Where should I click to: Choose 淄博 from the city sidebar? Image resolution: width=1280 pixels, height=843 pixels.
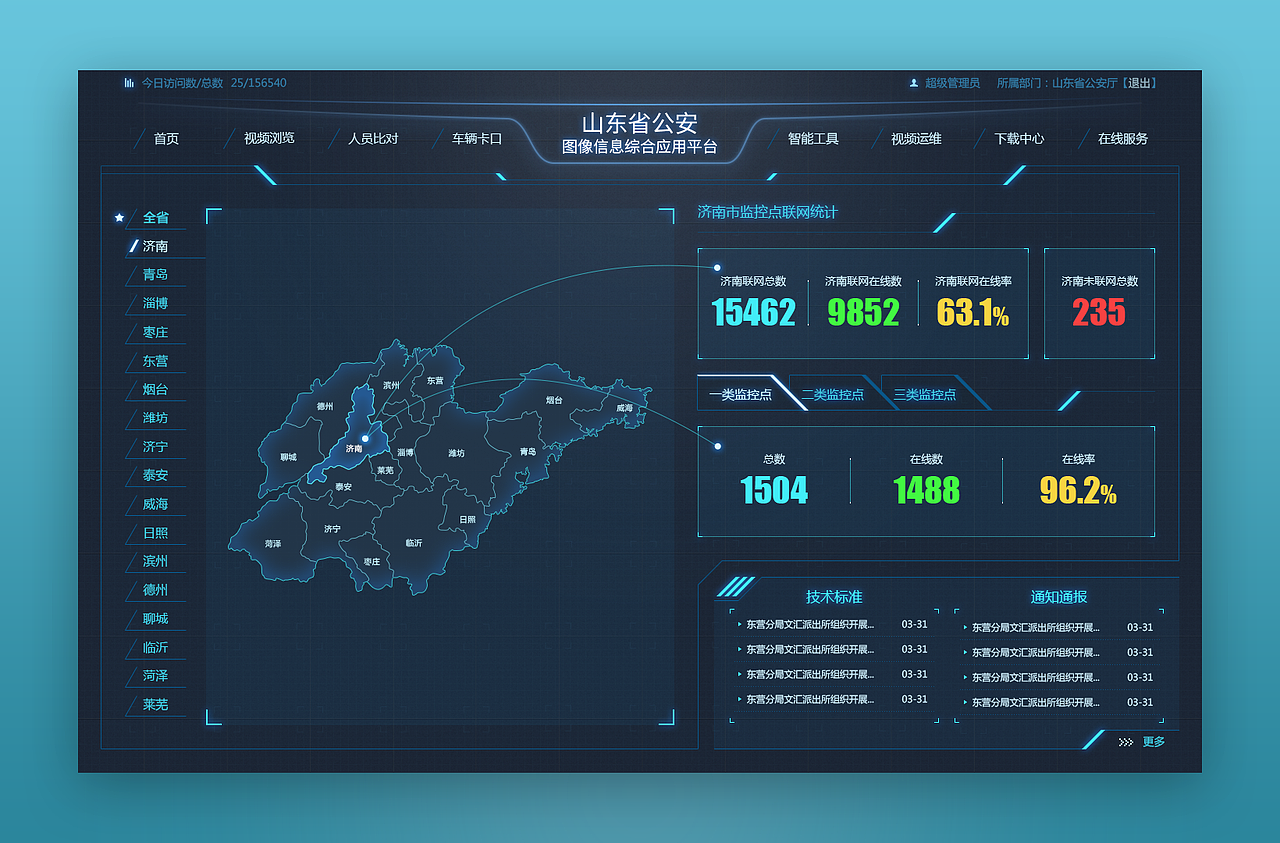pyautogui.click(x=155, y=303)
